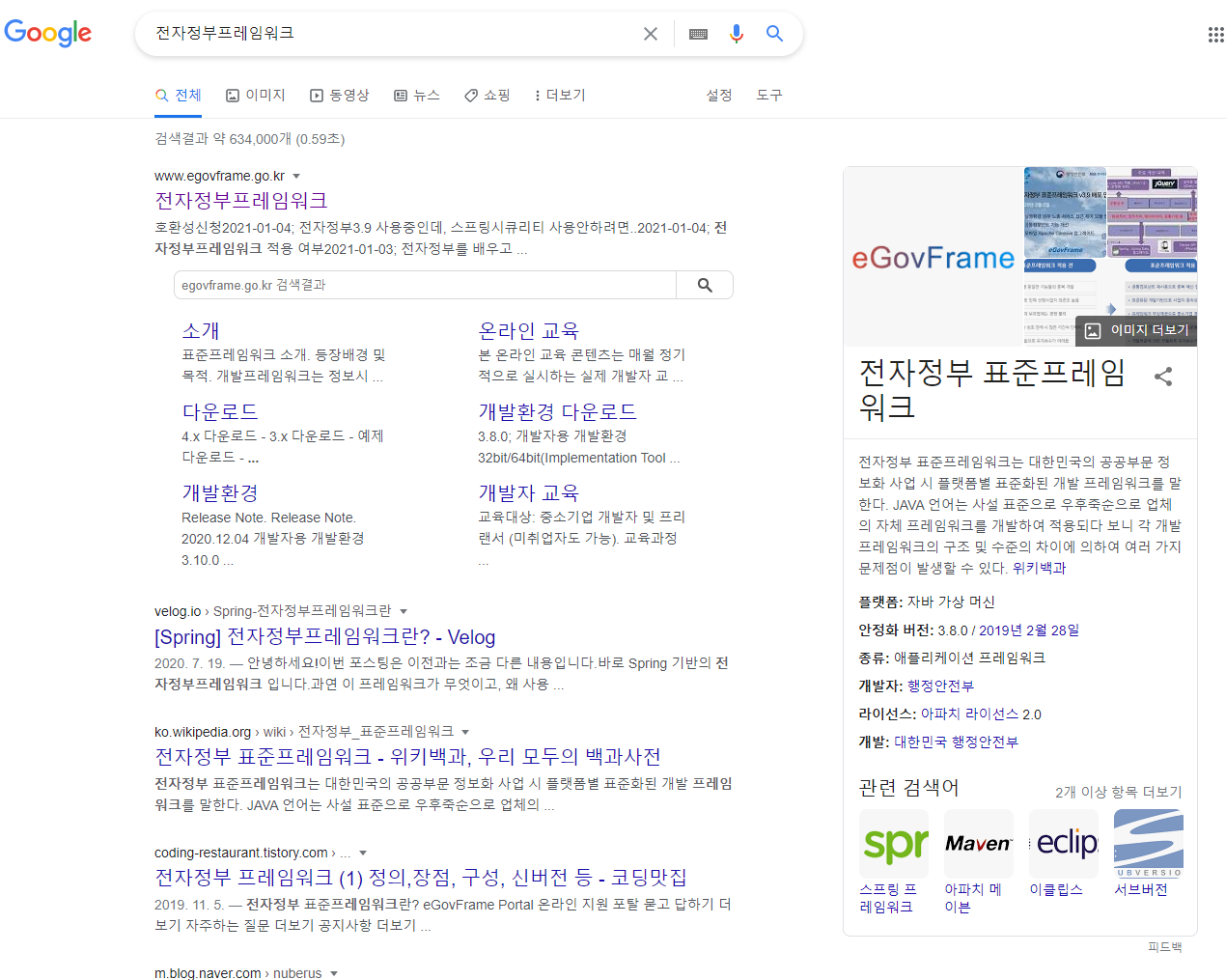Clear the search query with X icon

click(x=651, y=34)
